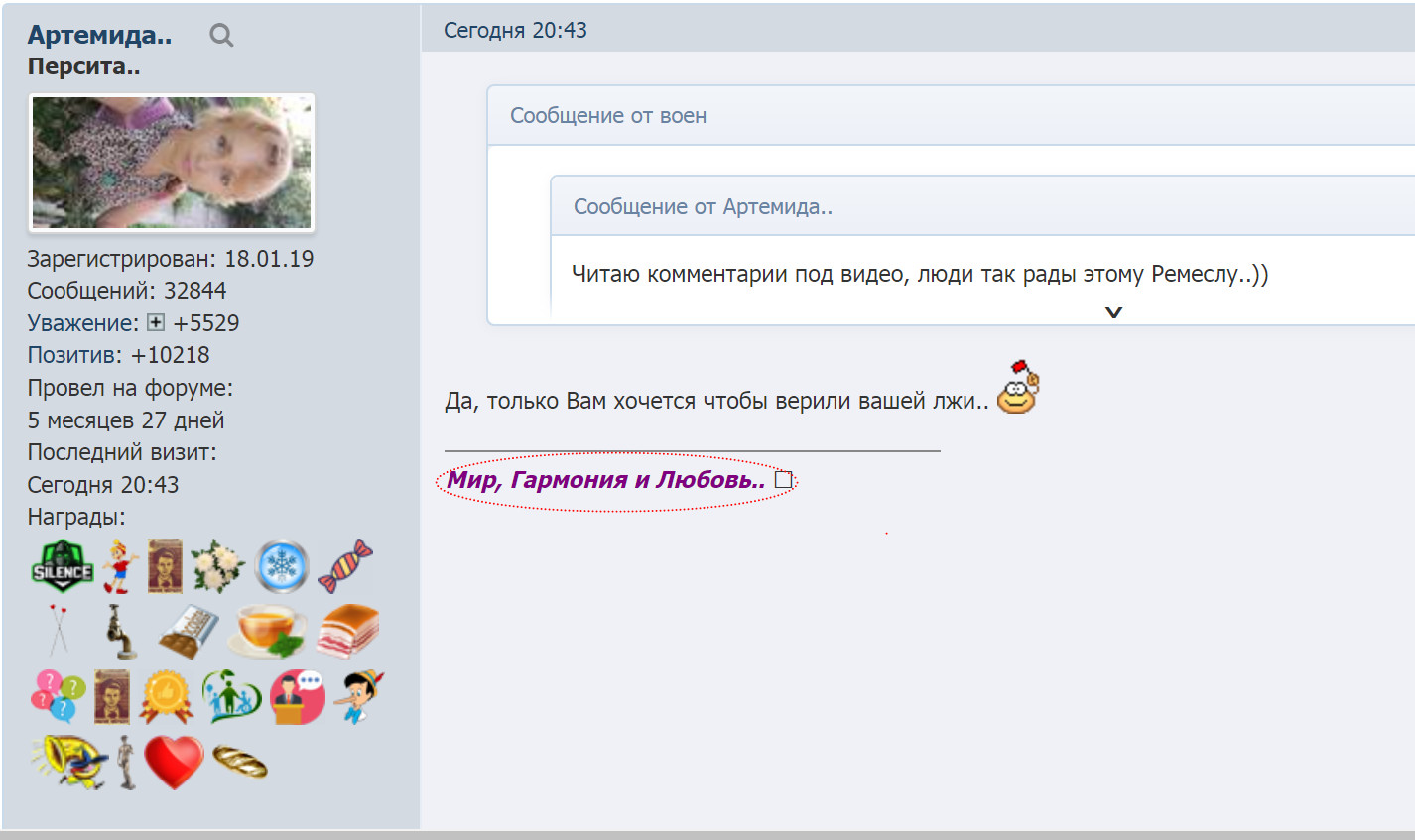Screen dimensions: 1415x840
Task: Click the bread loaf award icon
Action: point(239,762)
